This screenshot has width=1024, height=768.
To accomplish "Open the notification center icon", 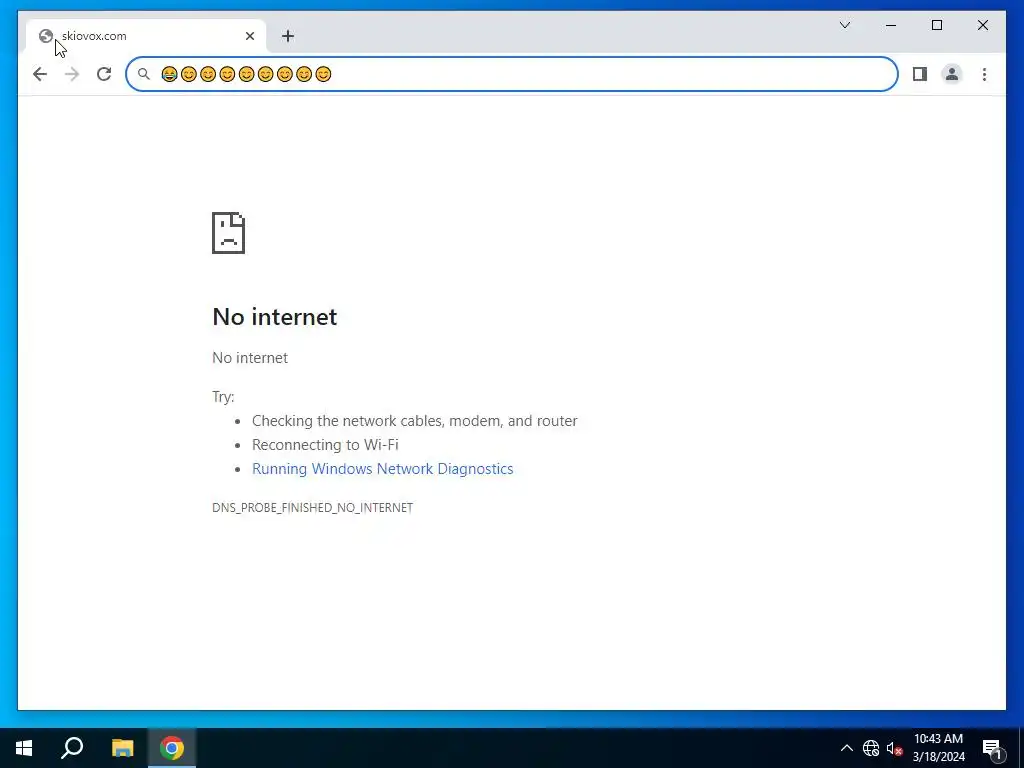I will point(993,748).
